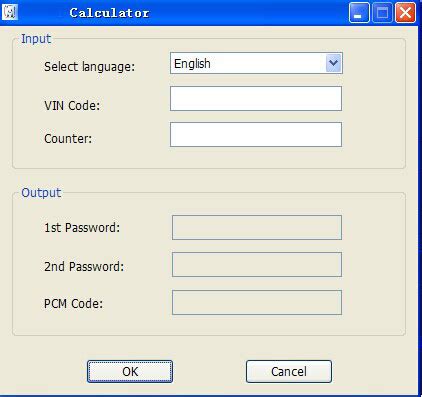Minimize the Calculator window

[x=359, y=13]
